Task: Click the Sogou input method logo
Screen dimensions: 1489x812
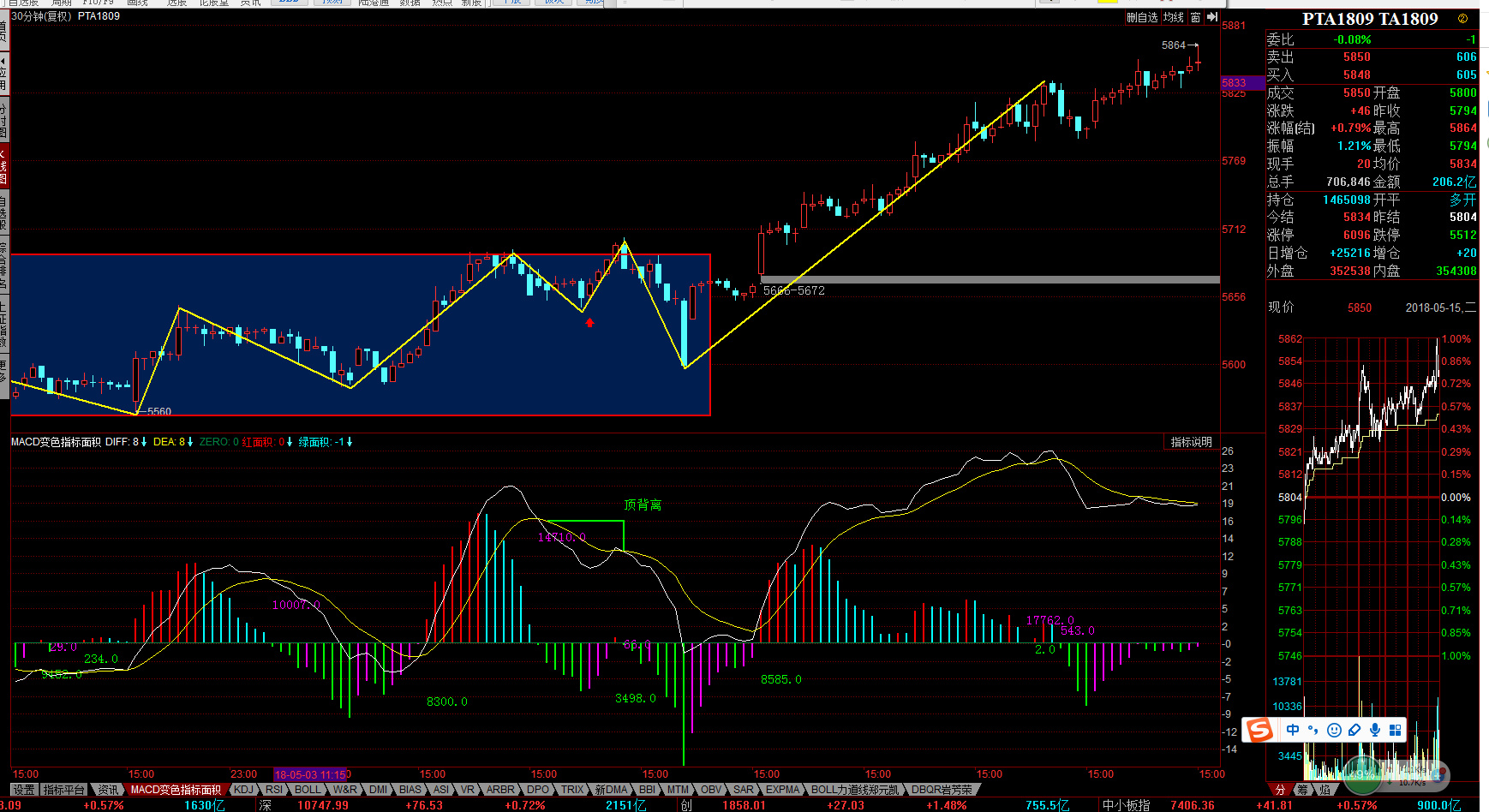Action: pos(1259,730)
